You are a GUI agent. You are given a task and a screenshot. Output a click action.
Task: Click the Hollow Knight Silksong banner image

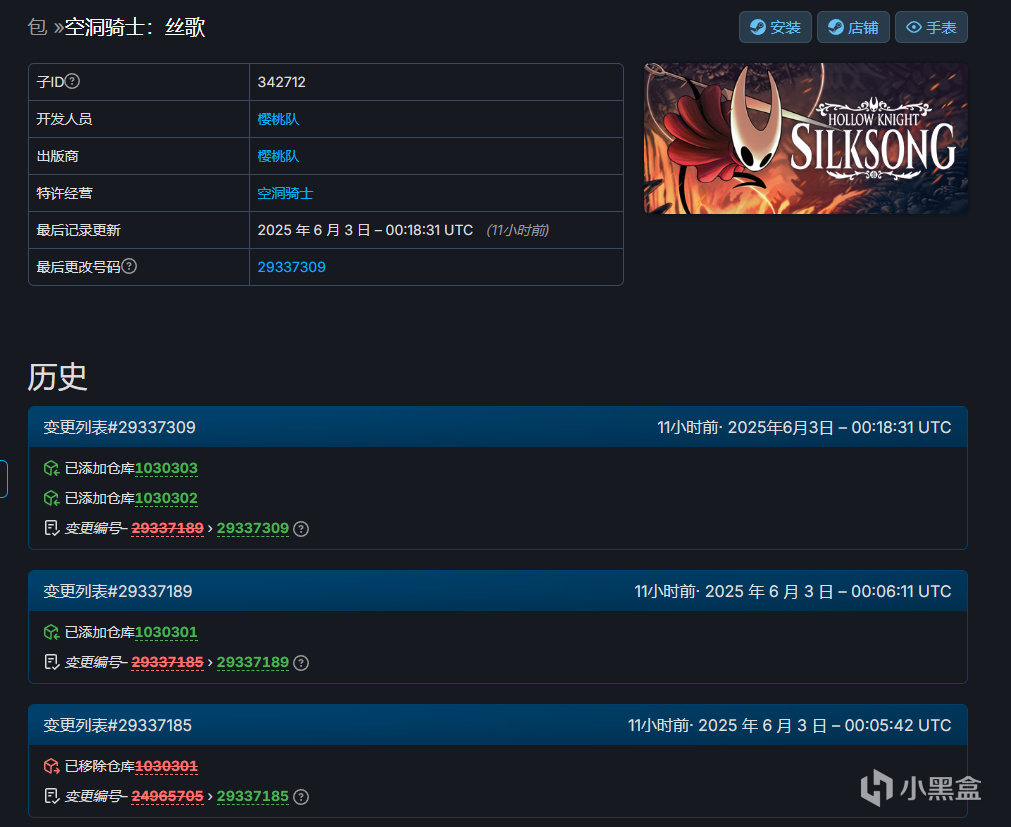[806, 138]
